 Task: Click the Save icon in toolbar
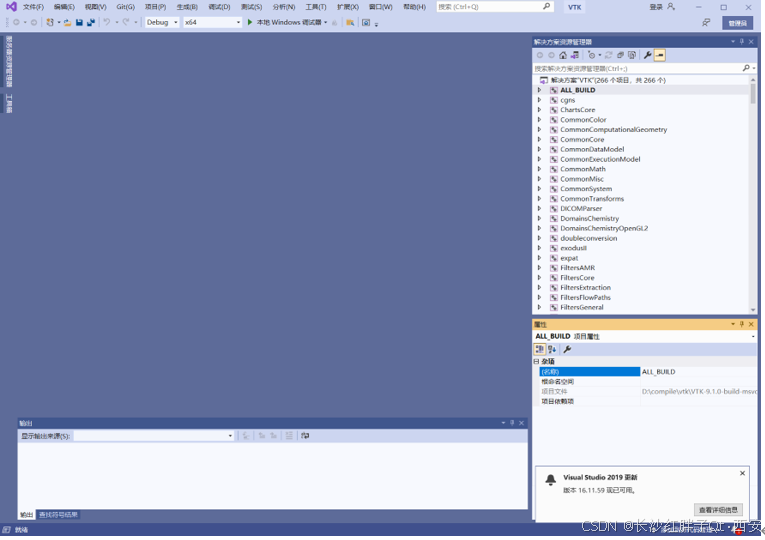click(x=79, y=22)
